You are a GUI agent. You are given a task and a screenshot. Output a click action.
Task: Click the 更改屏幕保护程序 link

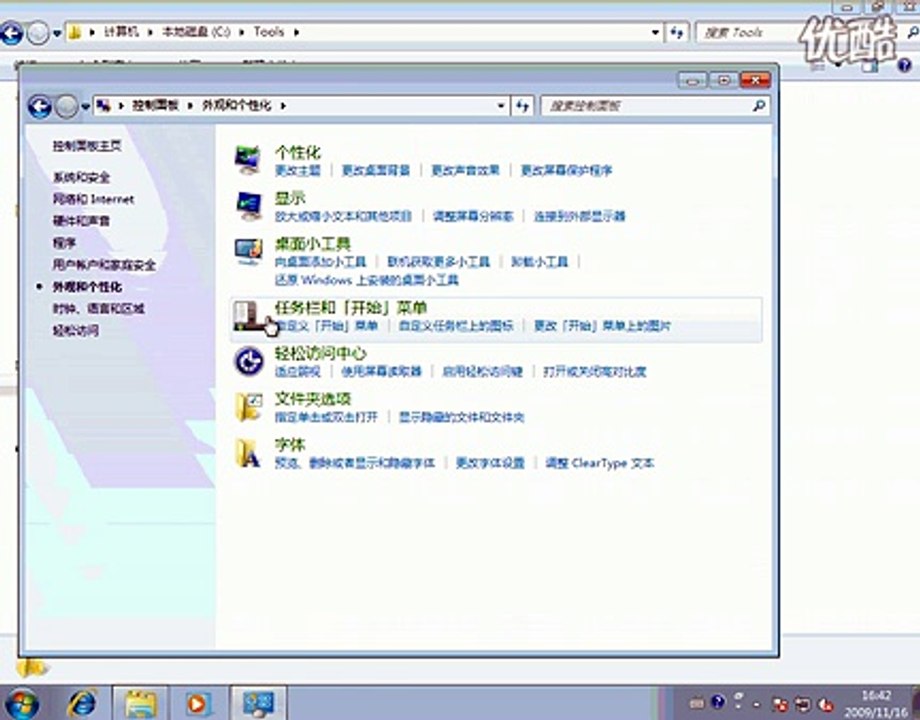(567, 170)
